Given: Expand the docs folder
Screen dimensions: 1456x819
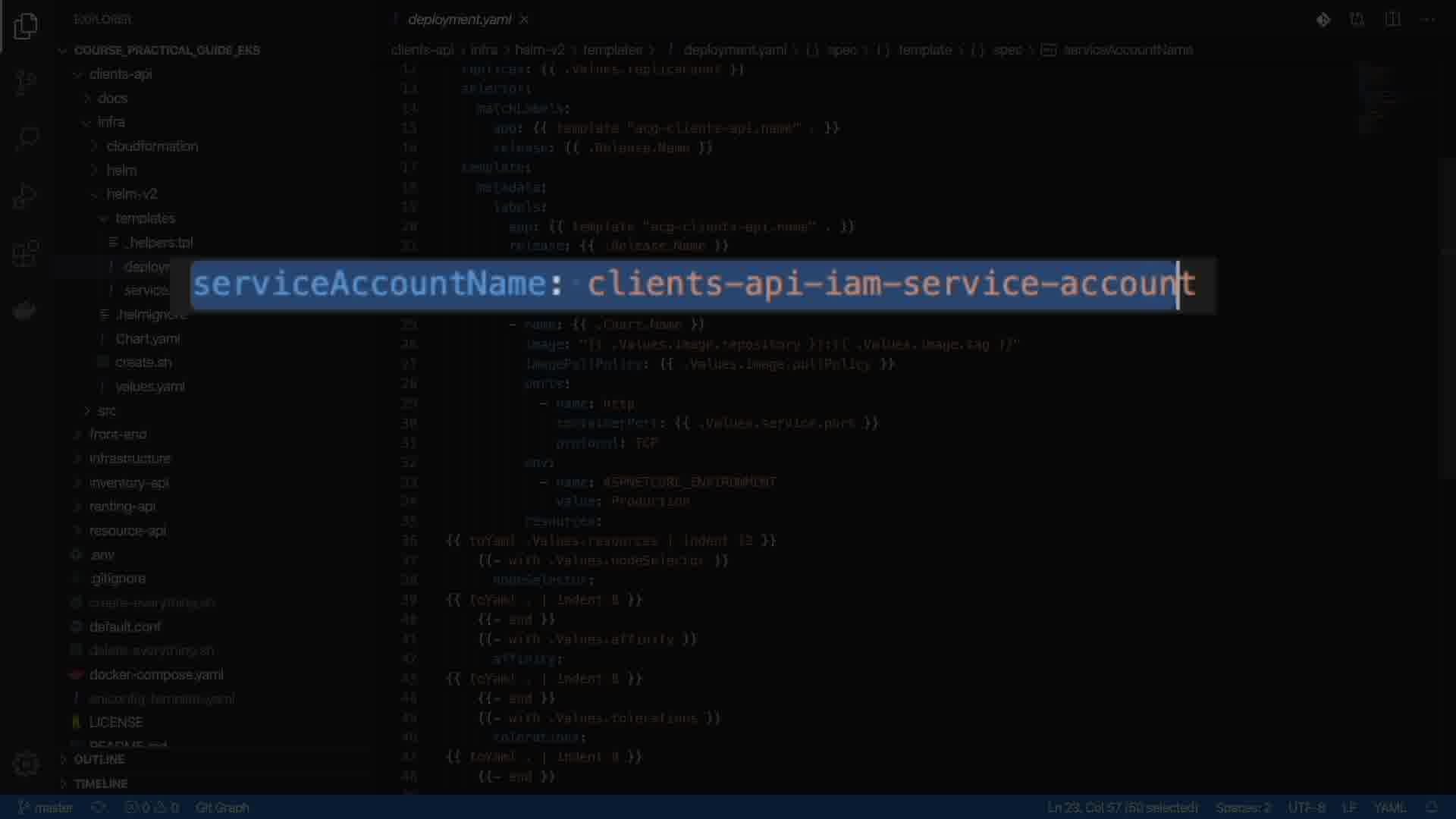Looking at the screenshot, I should [112, 98].
